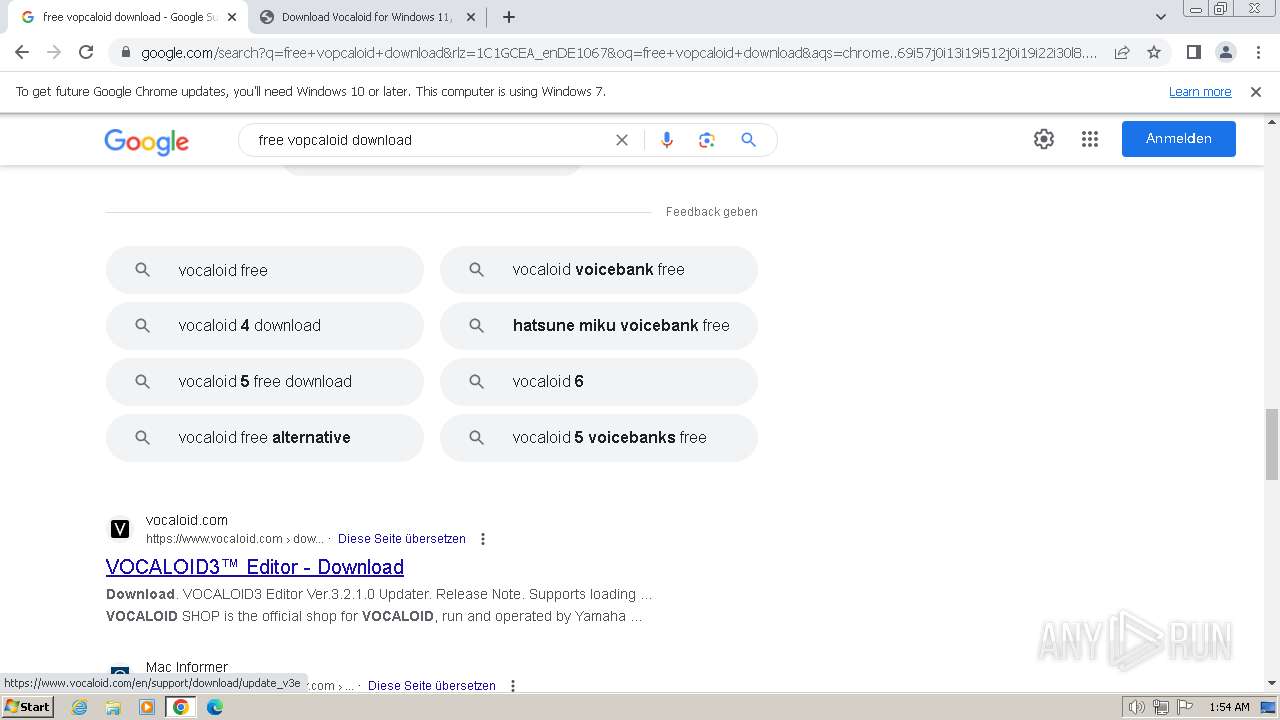The width and height of the screenshot is (1280, 720).
Task: Open Google quick settings gear
Action: pyautogui.click(x=1044, y=139)
